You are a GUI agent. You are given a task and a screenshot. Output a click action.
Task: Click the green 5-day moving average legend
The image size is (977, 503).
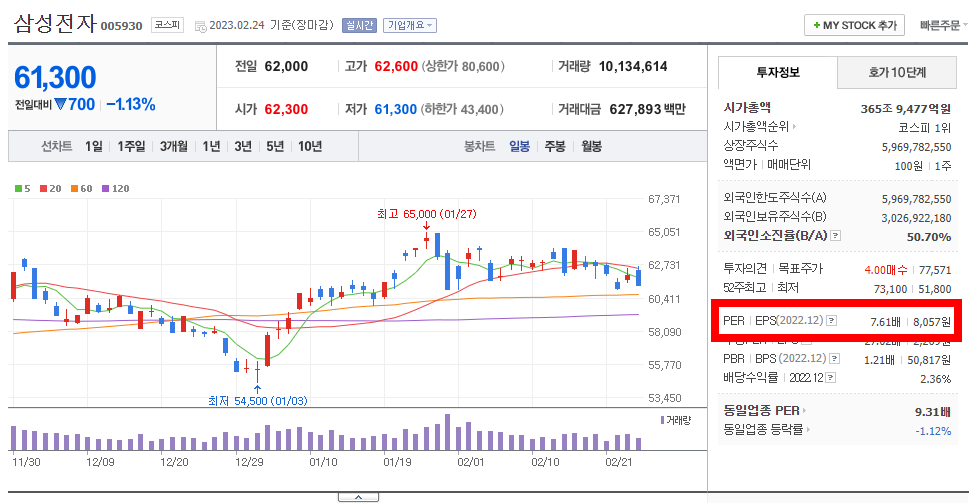(x=22, y=188)
